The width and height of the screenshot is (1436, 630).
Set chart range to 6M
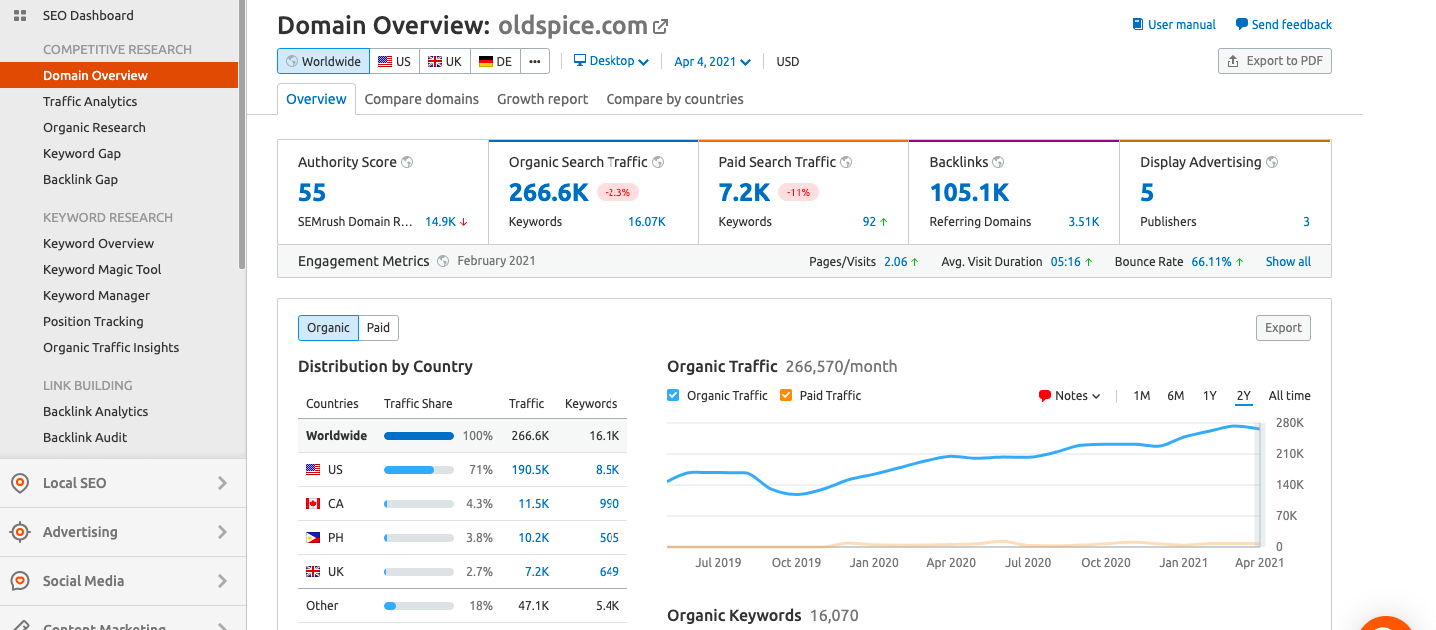pos(1176,396)
